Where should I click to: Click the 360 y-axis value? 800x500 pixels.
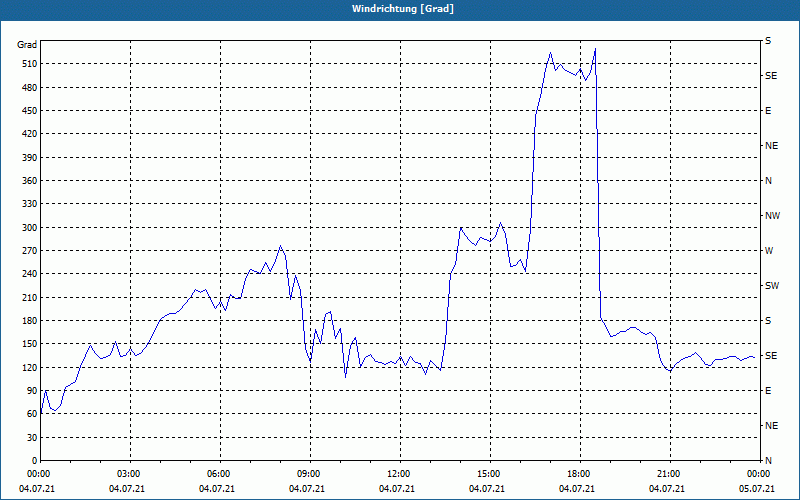click(x=30, y=181)
